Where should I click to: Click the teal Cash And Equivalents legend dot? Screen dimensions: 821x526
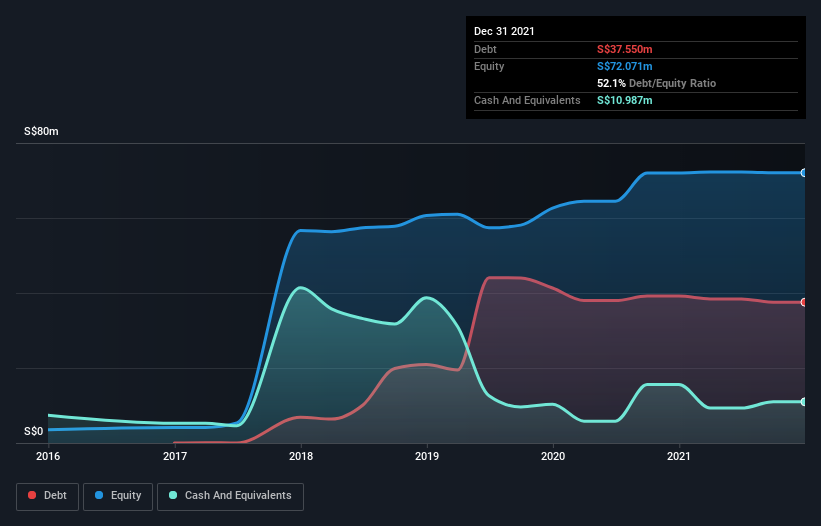[173, 495]
